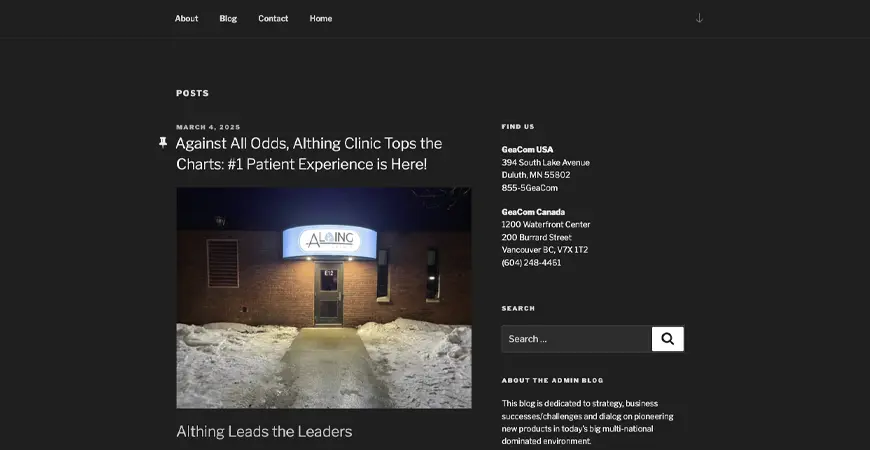Image resolution: width=870 pixels, height=450 pixels.
Task: Go to the Blog page
Action: tap(228, 18)
